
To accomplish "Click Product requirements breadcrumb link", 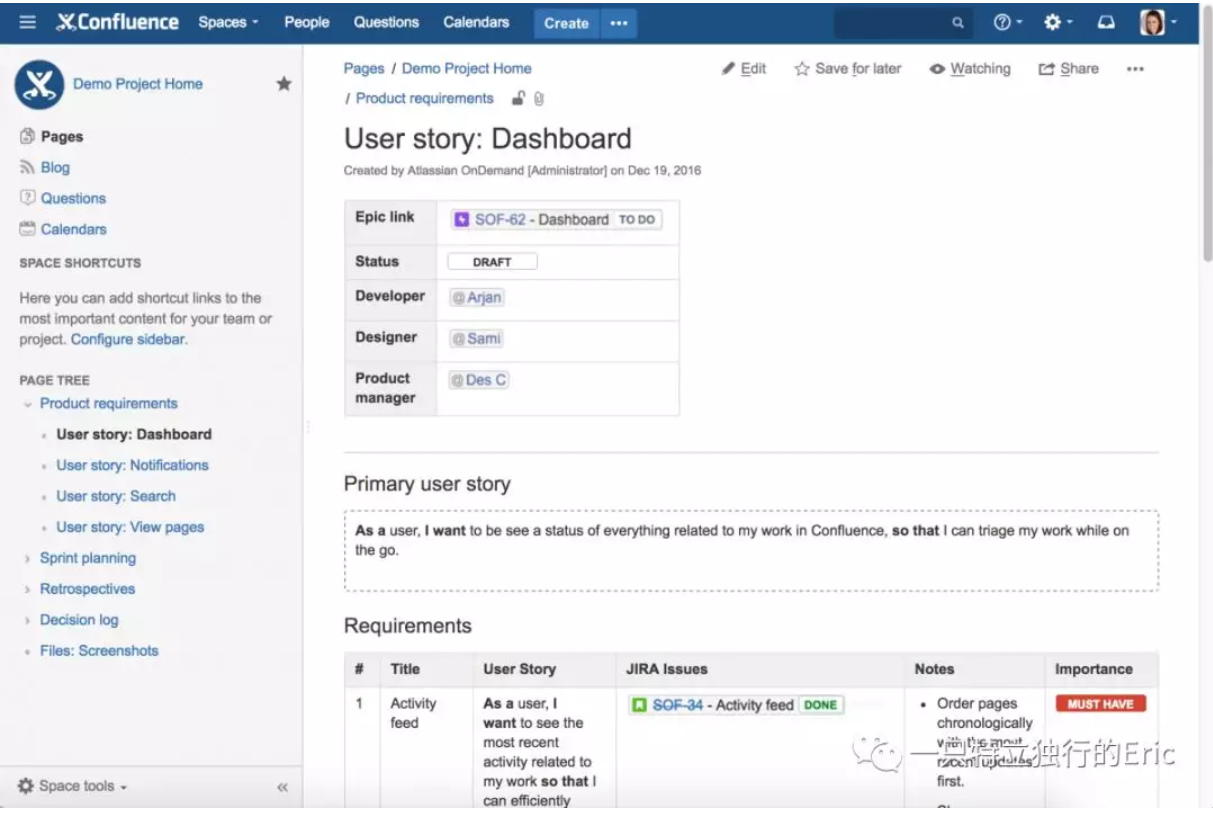I will click(425, 99).
